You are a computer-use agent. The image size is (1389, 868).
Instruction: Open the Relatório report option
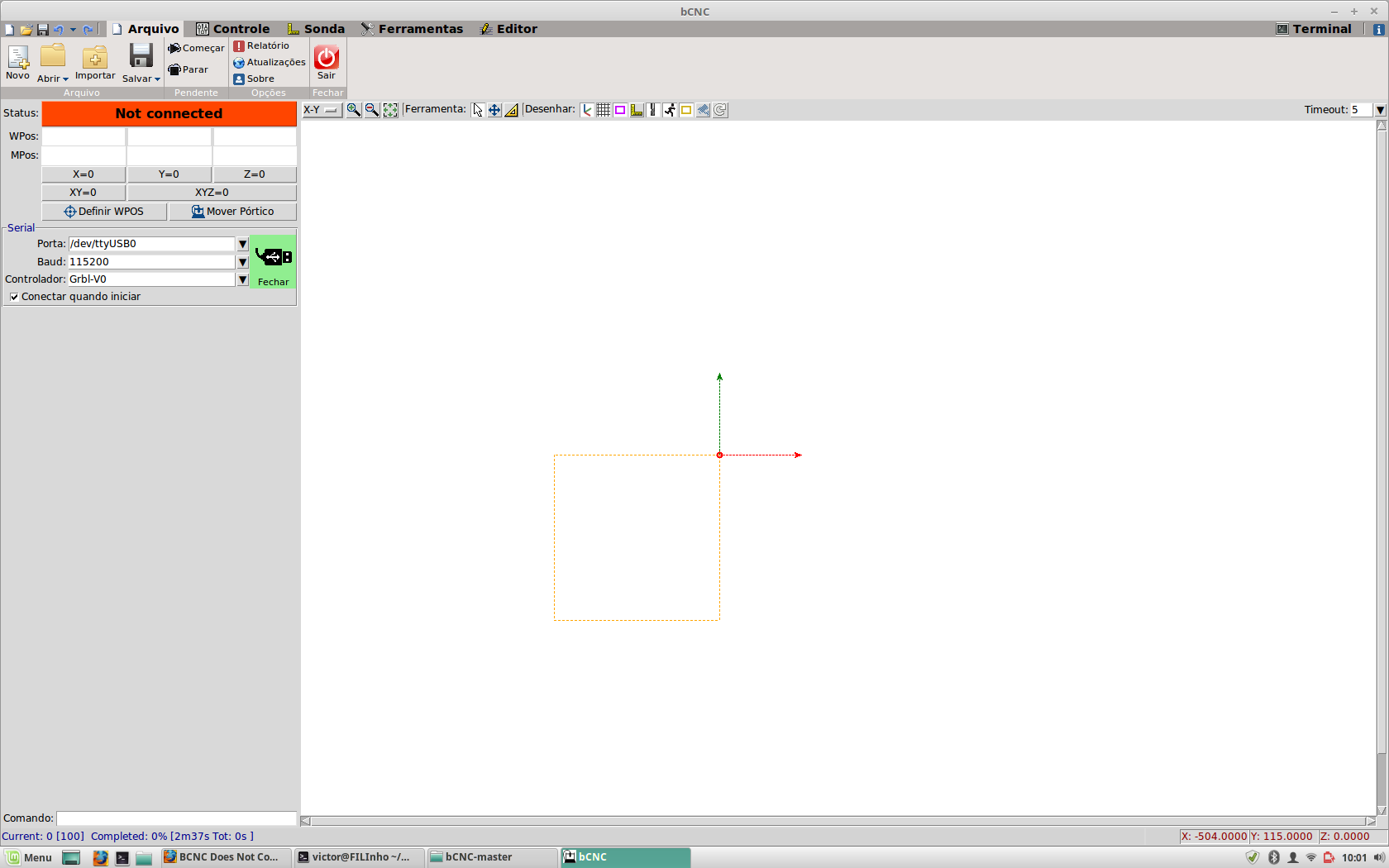click(x=261, y=46)
